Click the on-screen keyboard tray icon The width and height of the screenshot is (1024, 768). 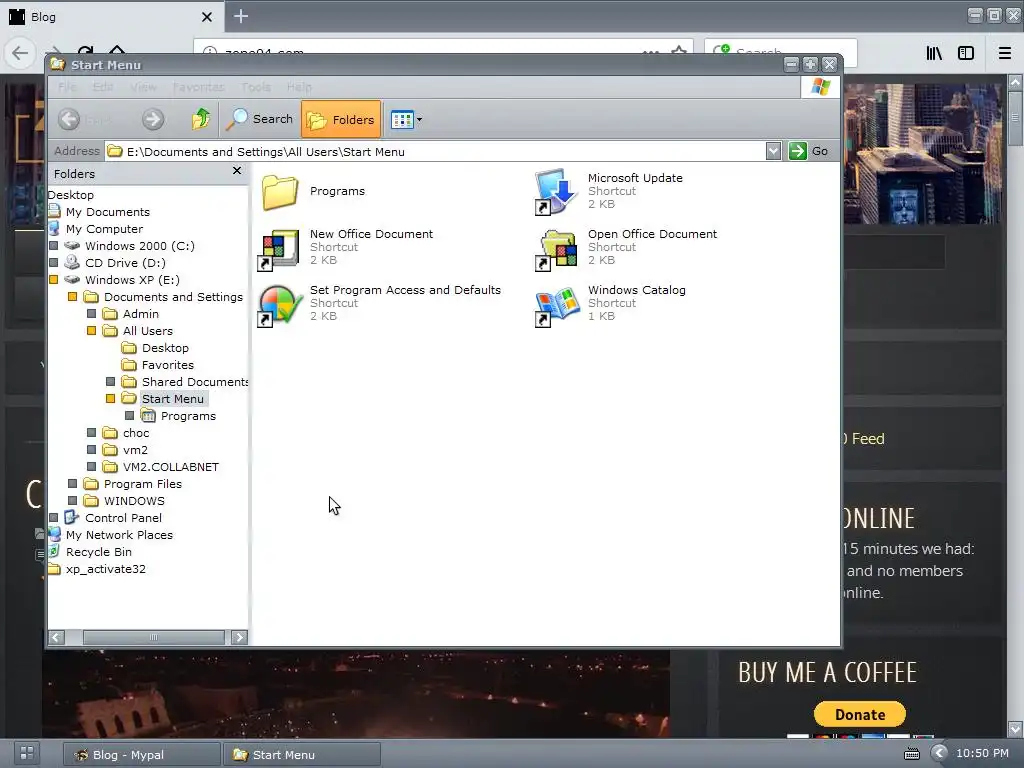tap(912, 754)
